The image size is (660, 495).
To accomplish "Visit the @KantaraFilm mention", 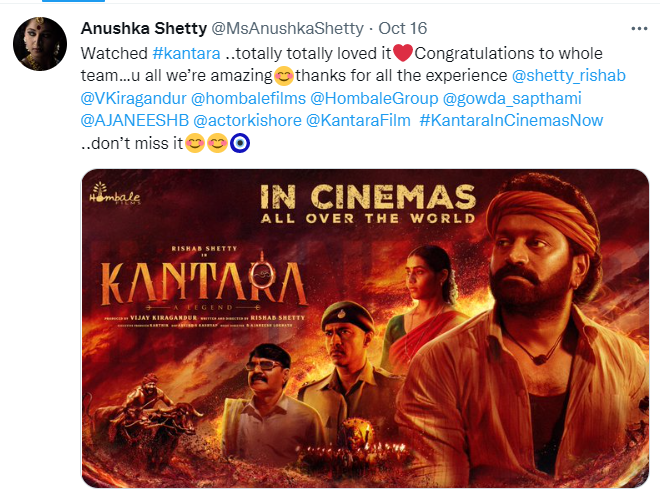I will click(358, 121).
